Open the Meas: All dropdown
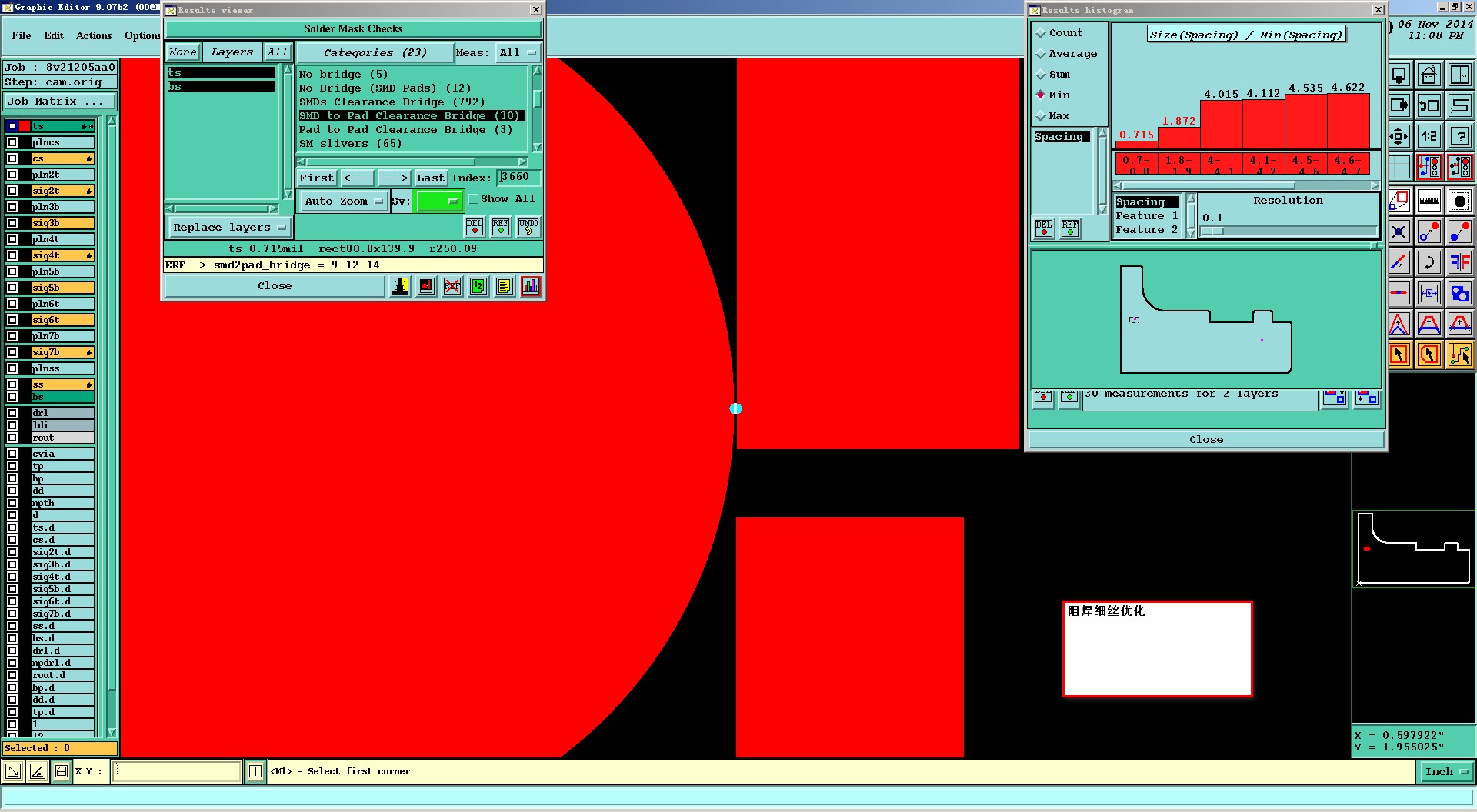 click(518, 53)
